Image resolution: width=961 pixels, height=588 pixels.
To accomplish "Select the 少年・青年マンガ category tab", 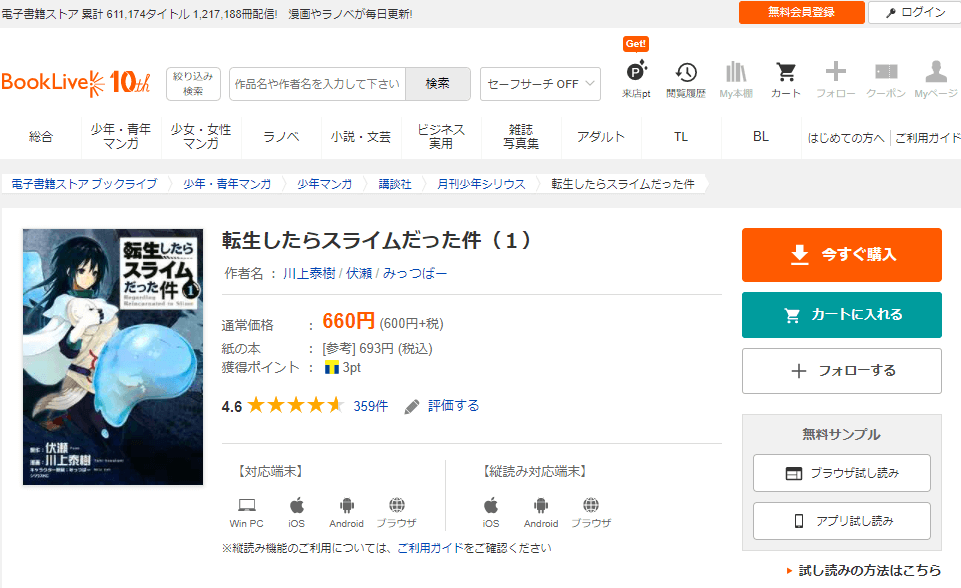I will tap(121, 137).
